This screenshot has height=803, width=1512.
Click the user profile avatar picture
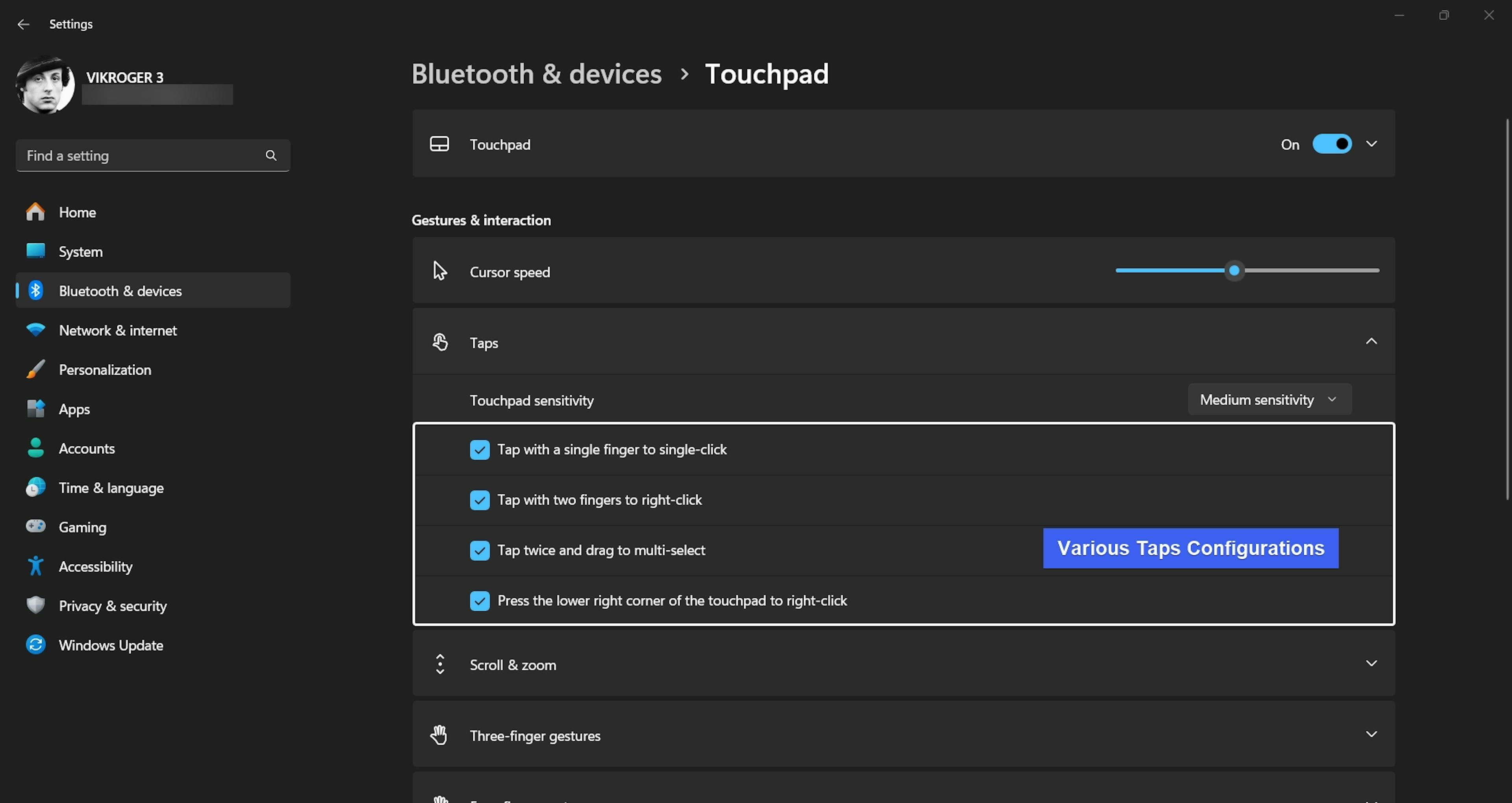click(x=45, y=85)
